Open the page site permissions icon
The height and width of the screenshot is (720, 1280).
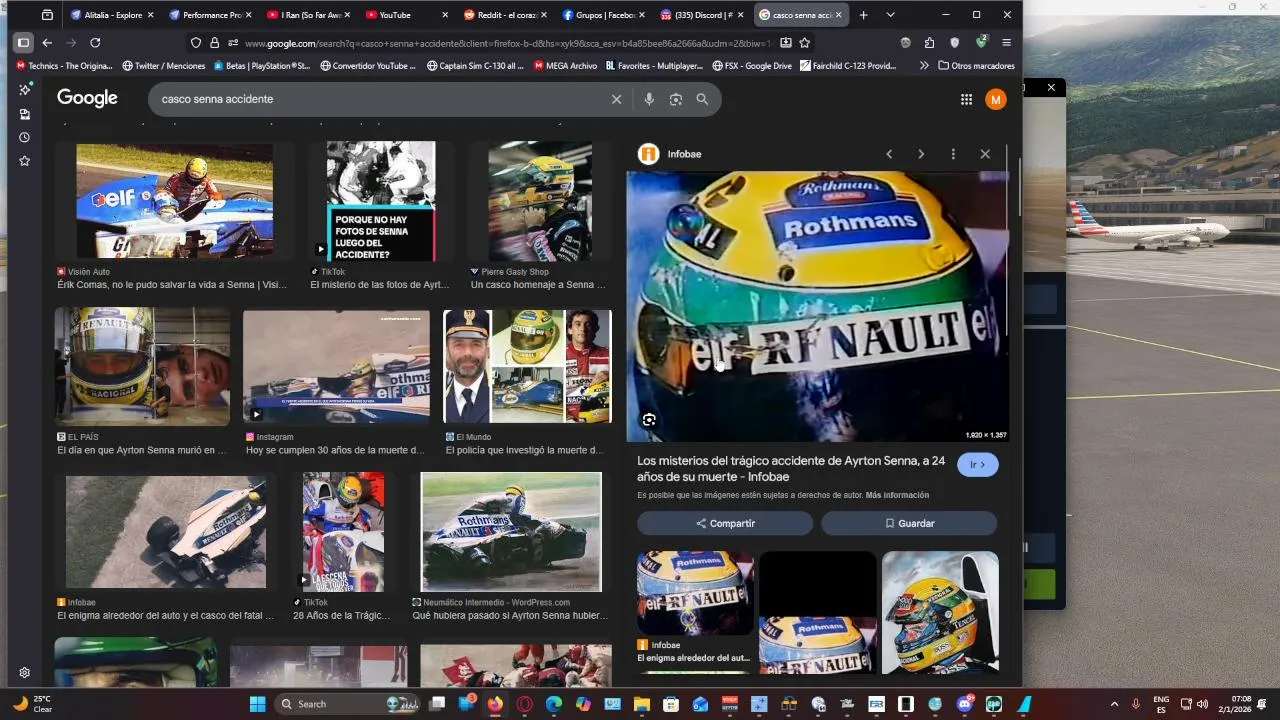(x=232, y=42)
